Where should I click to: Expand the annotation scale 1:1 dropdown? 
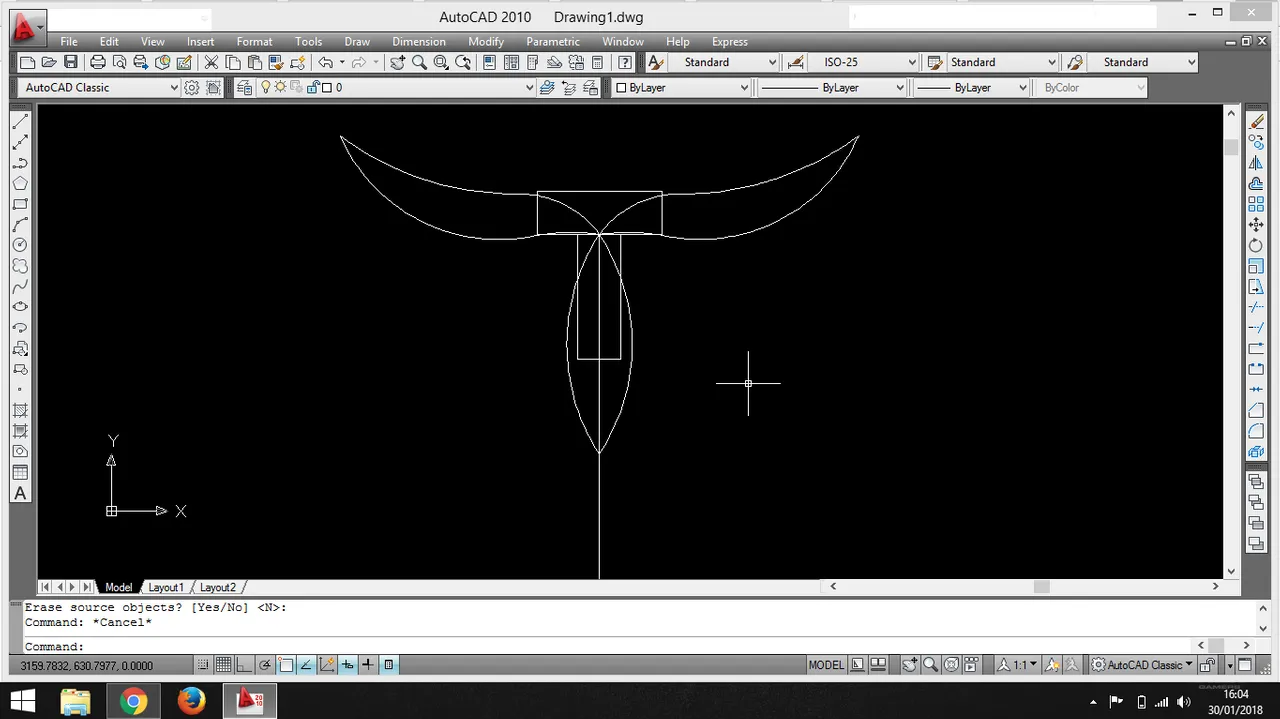pyautogui.click(x=1020, y=665)
